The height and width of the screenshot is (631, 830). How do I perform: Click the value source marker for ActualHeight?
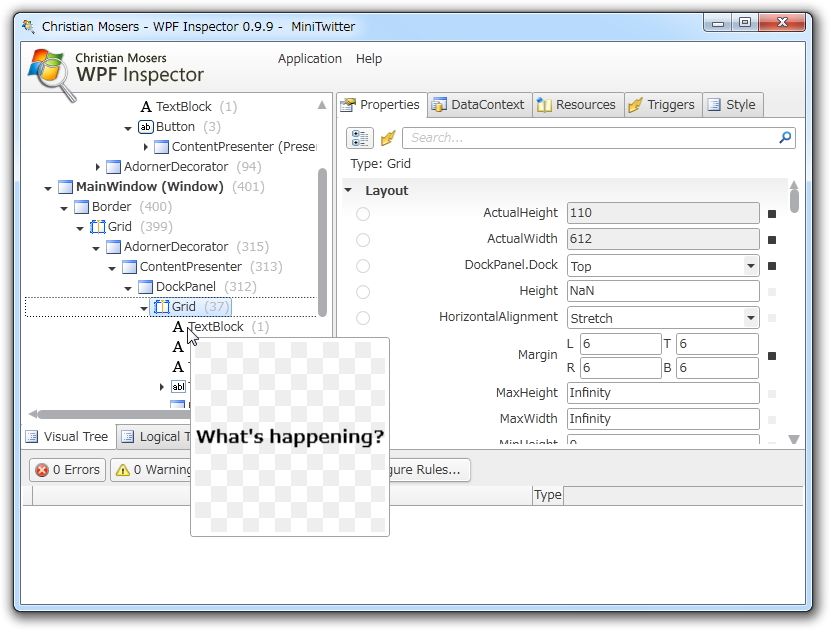772,214
